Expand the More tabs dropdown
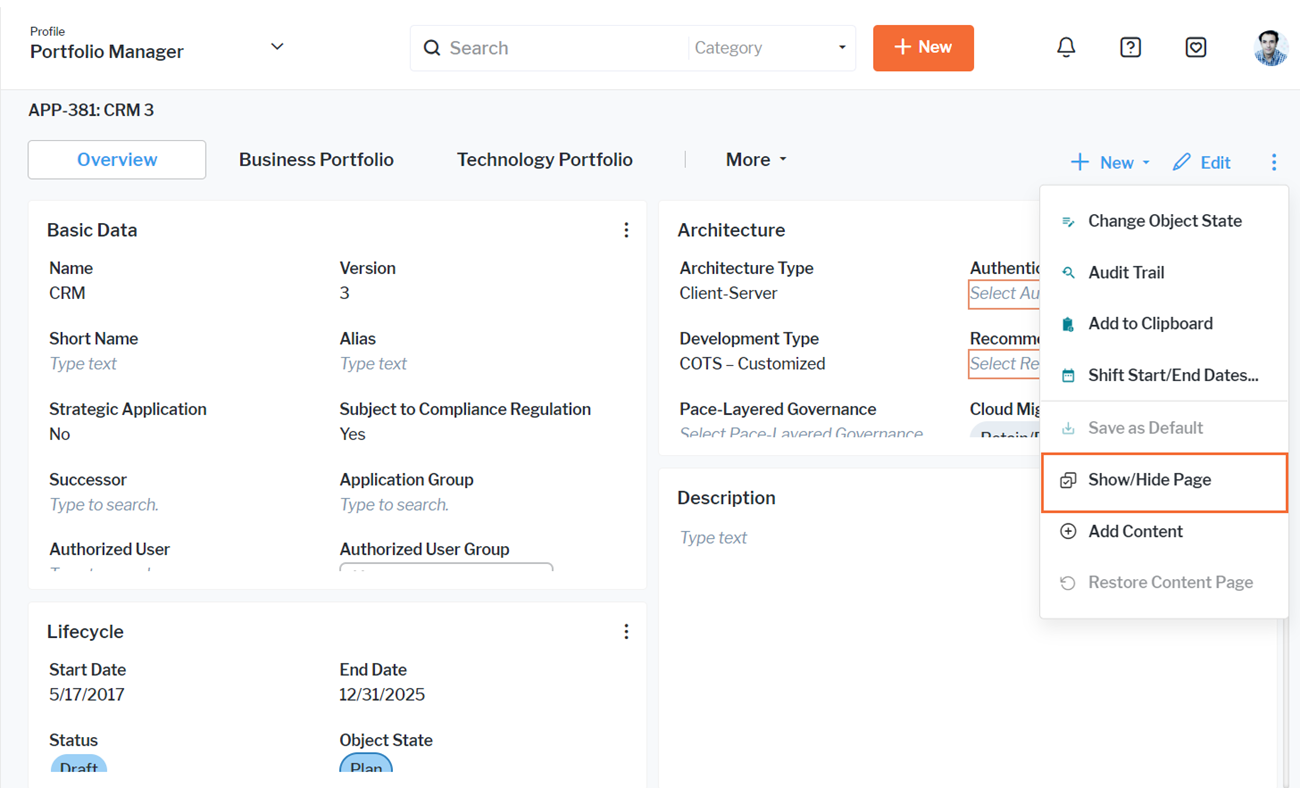 (x=756, y=160)
